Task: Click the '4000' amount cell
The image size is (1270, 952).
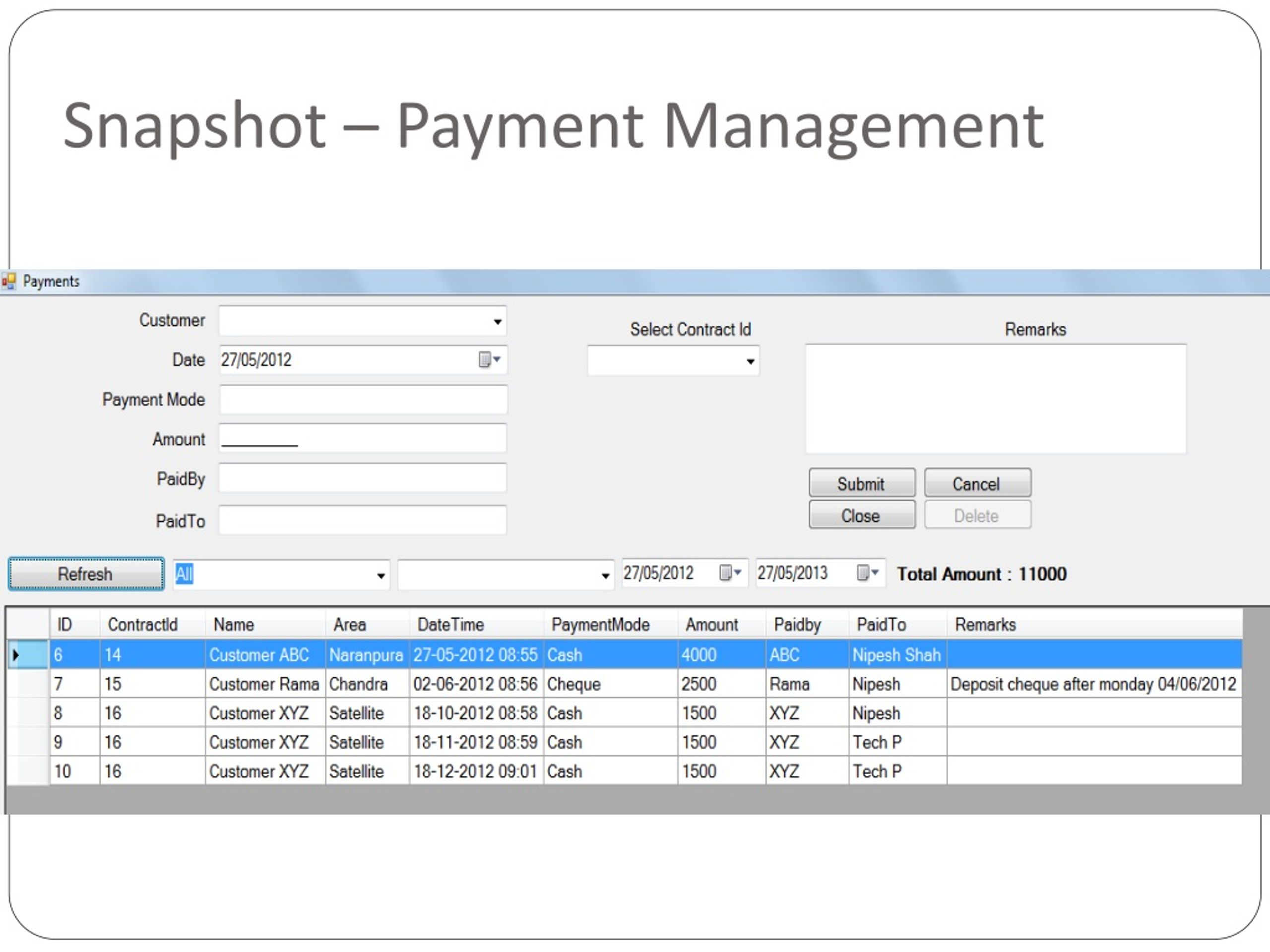Action: click(x=722, y=655)
